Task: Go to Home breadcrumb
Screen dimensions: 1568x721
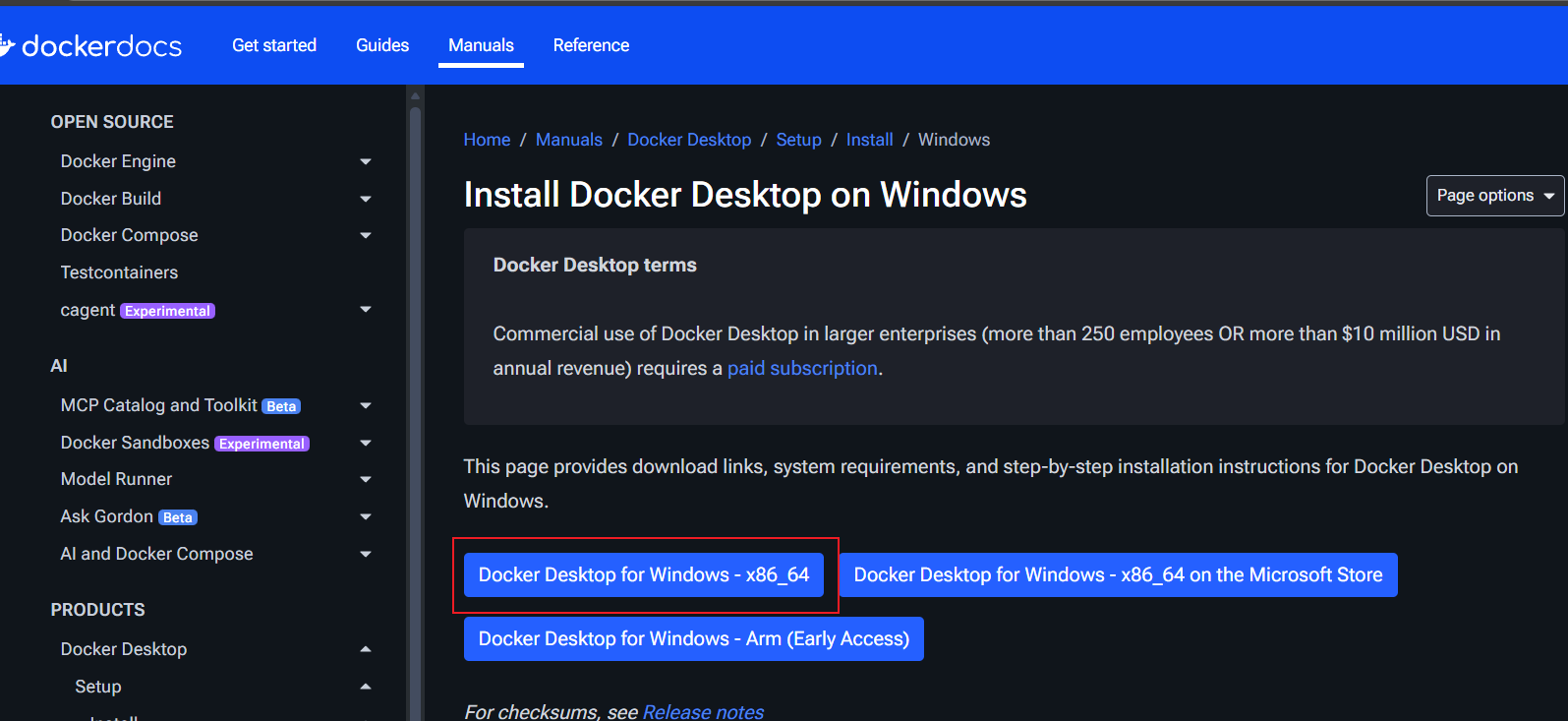Action: [487, 140]
